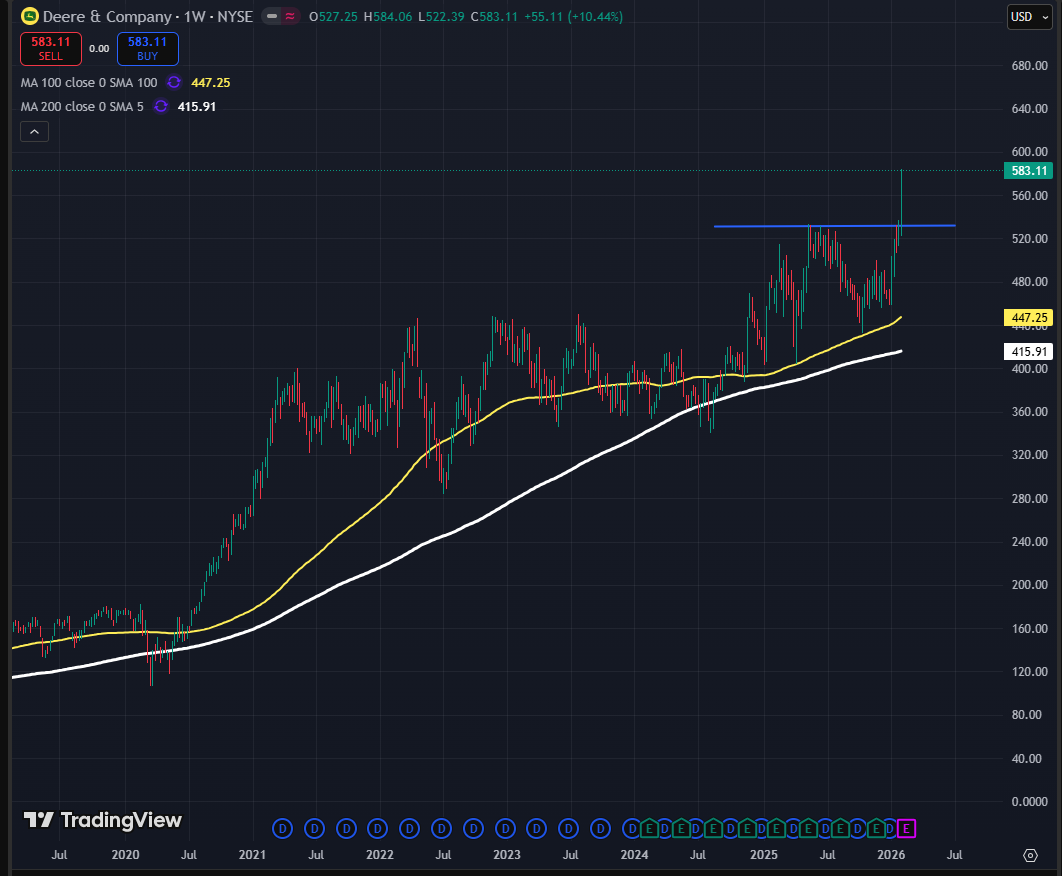This screenshot has height=876, width=1062.
Task: Click the L522.39 low value
Action: (441, 16)
